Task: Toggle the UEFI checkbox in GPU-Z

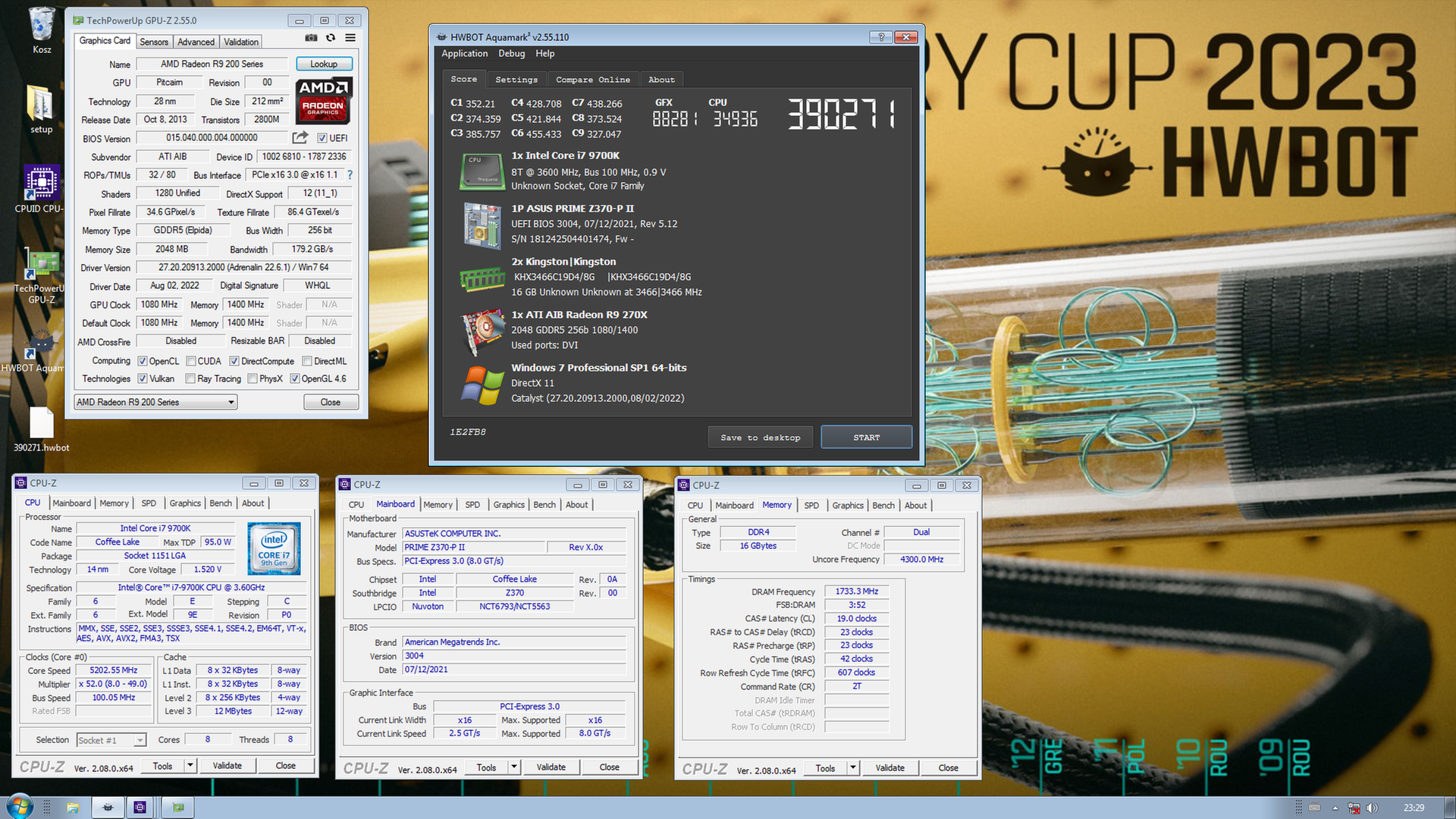Action: 322,138
